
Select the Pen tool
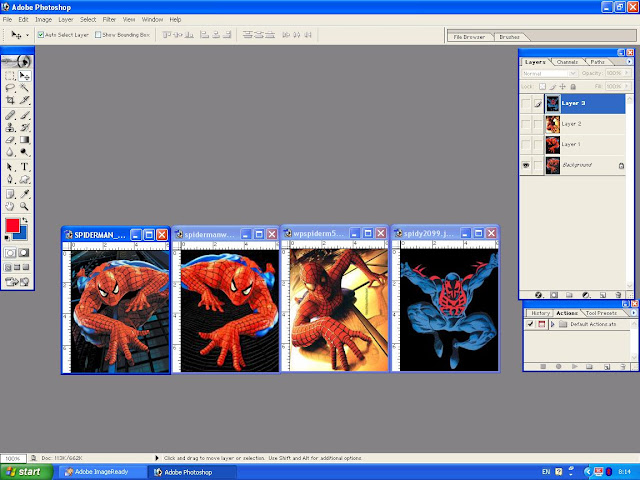pos(10,179)
